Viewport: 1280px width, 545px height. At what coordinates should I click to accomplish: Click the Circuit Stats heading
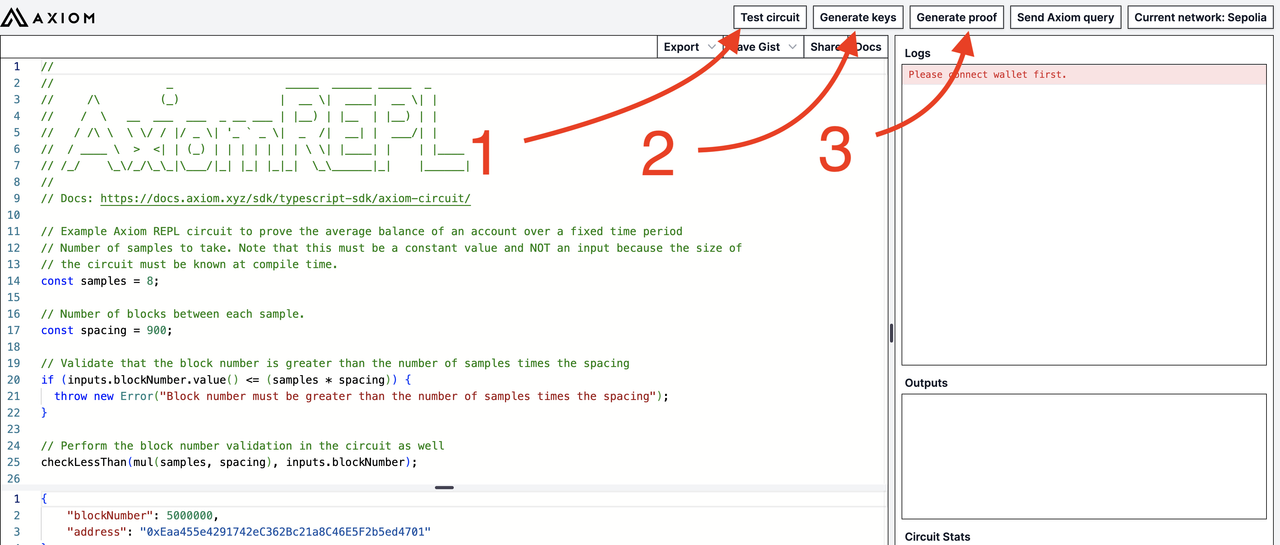coord(937,537)
